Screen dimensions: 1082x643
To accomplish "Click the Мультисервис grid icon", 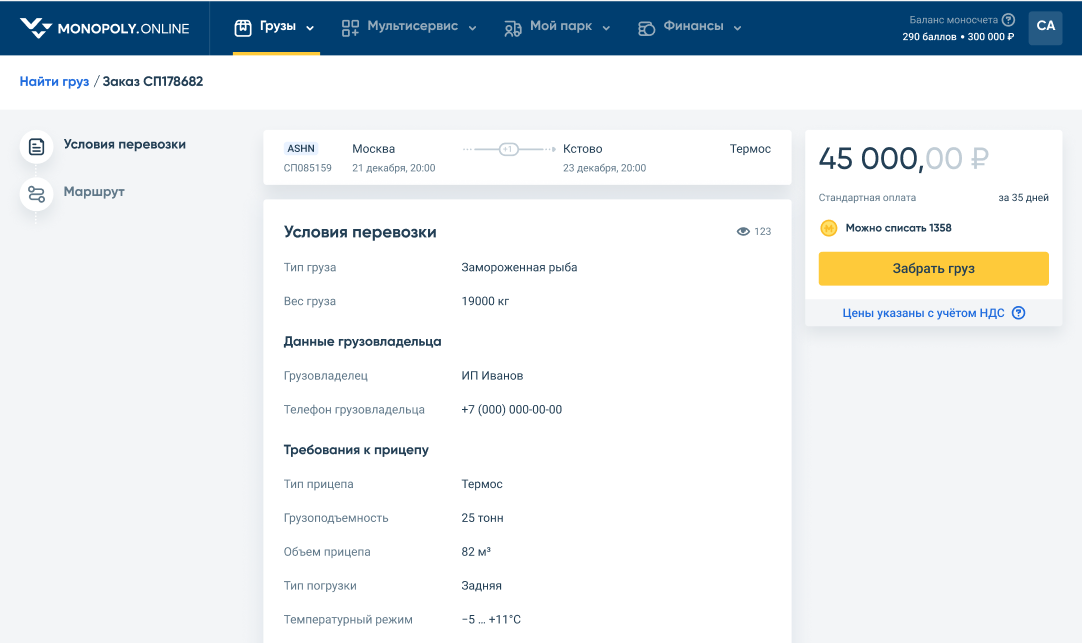I will pyautogui.click(x=351, y=28).
